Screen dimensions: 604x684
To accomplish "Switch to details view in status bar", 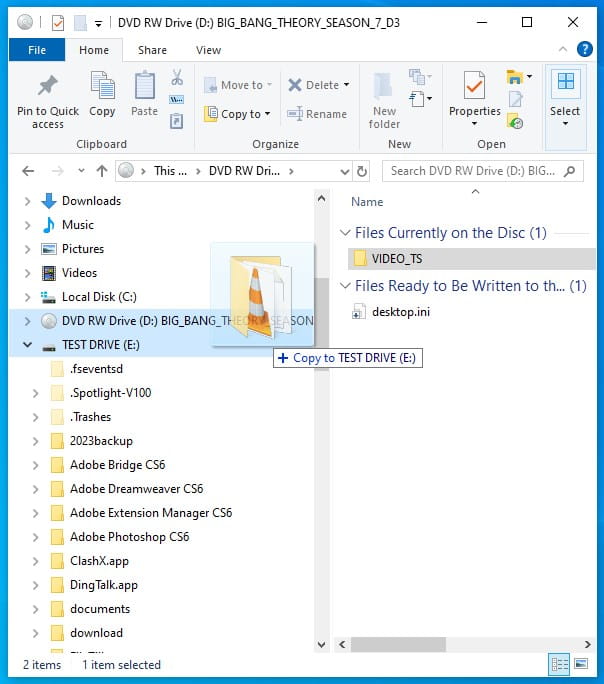I will coord(559,665).
